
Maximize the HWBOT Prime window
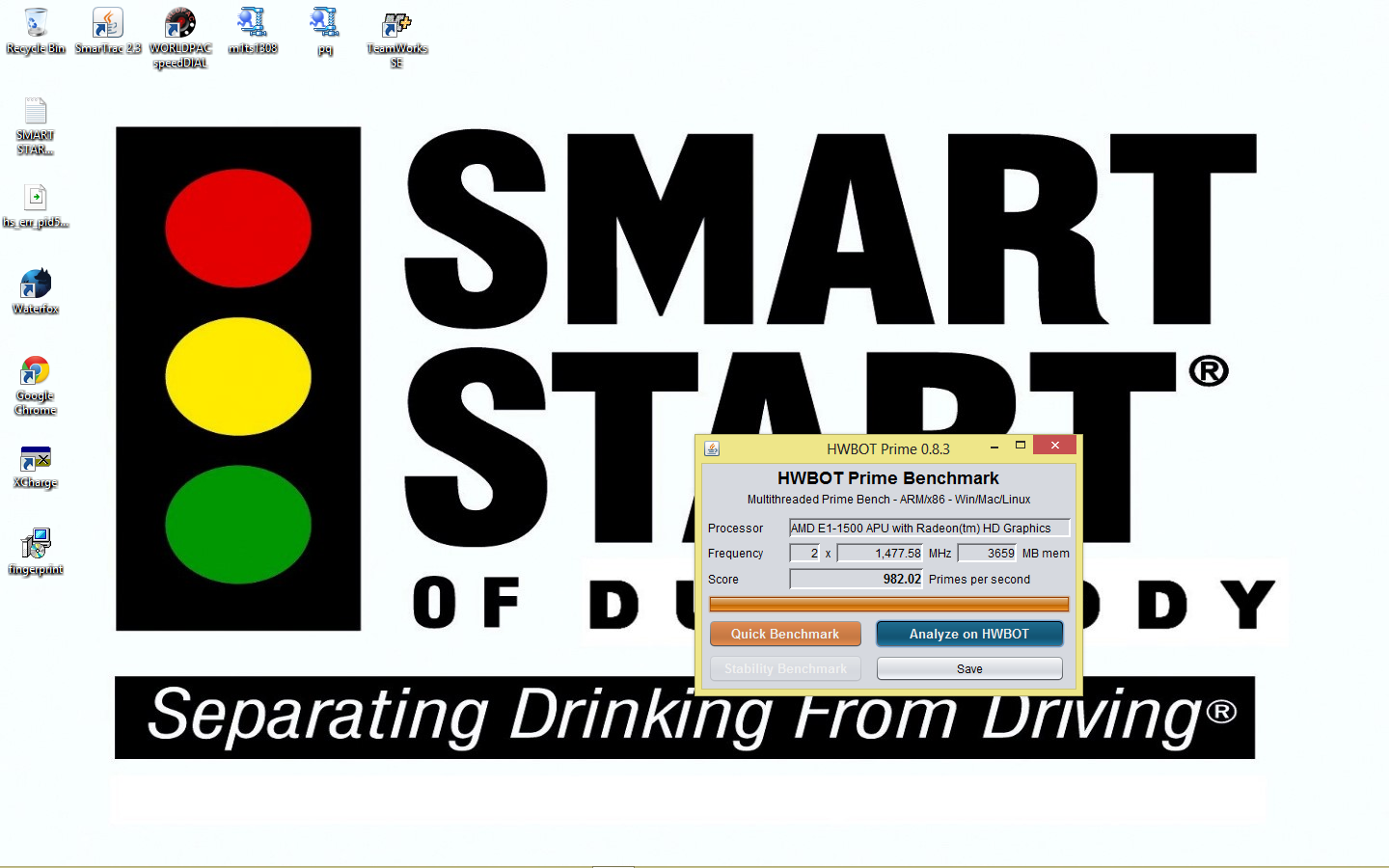1020,446
